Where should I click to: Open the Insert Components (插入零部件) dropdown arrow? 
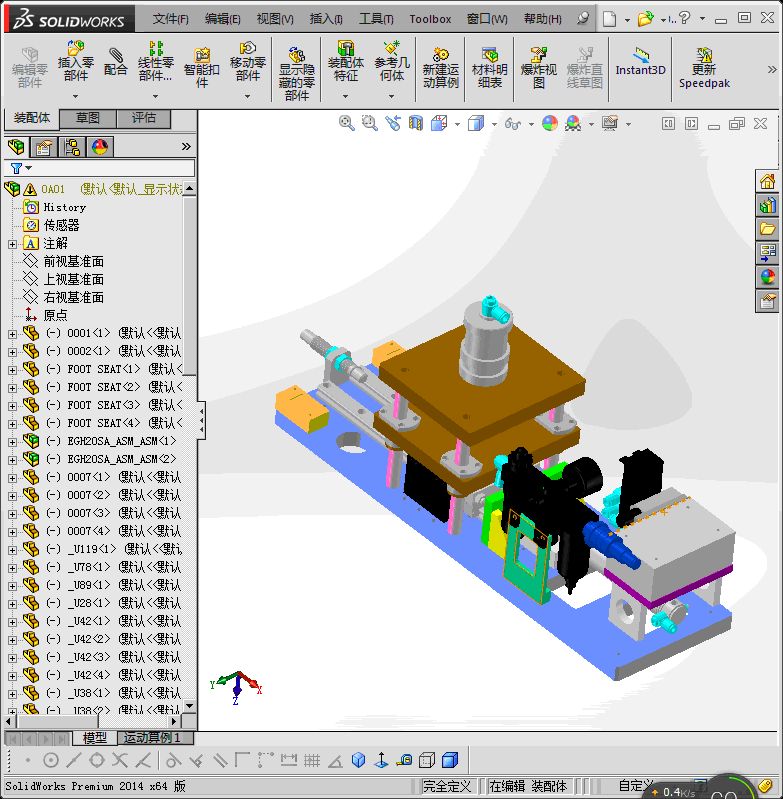[x=76, y=96]
